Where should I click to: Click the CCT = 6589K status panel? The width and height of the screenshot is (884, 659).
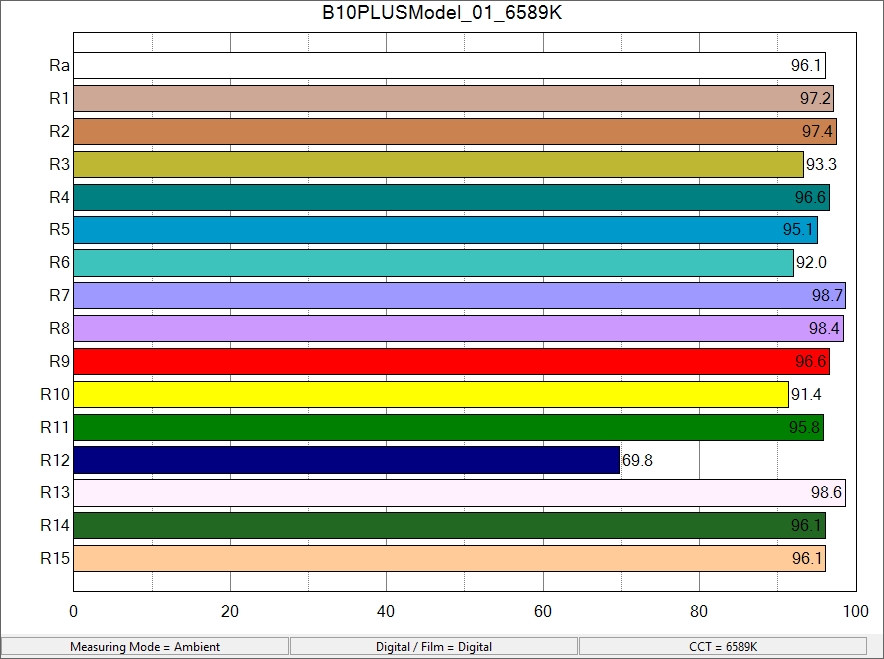723,647
